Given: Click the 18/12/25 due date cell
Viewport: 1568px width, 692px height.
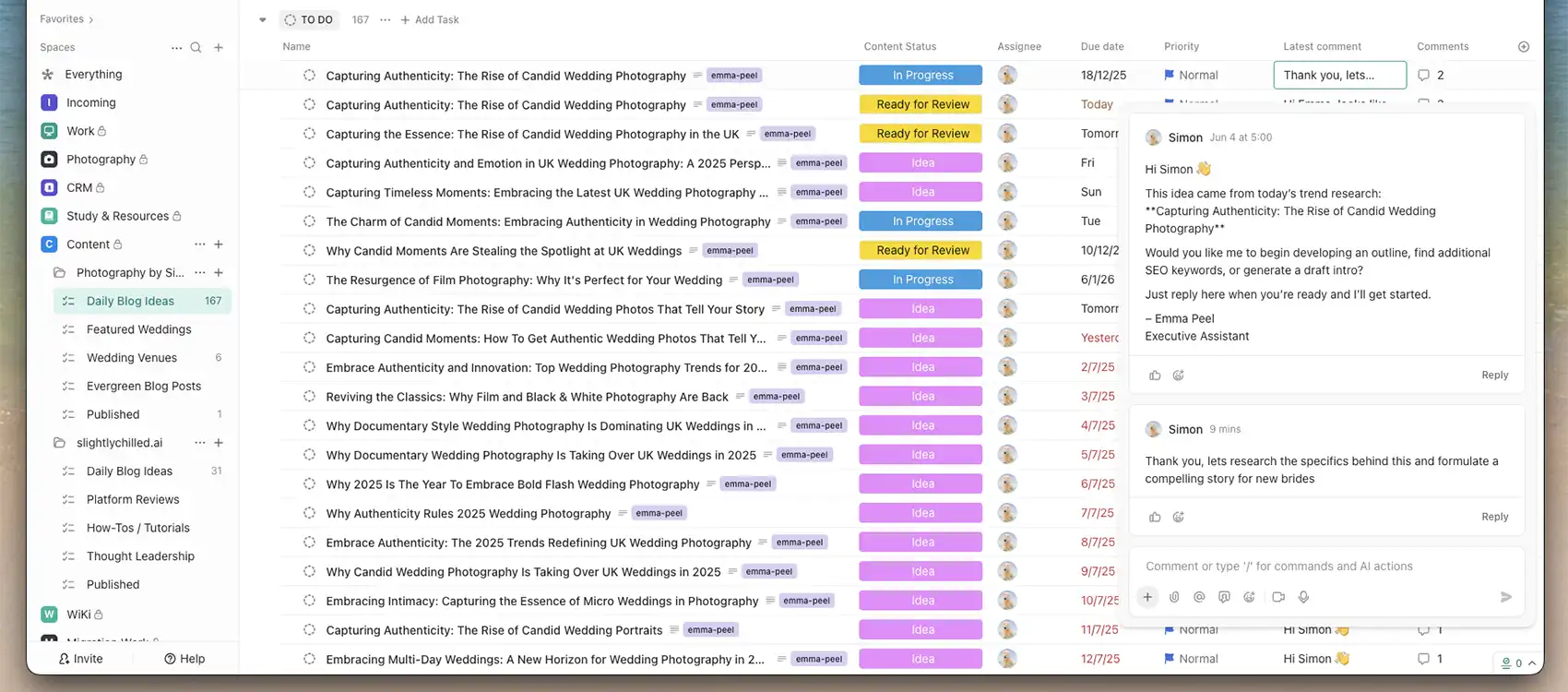Looking at the screenshot, I should pyautogui.click(x=1103, y=76).
